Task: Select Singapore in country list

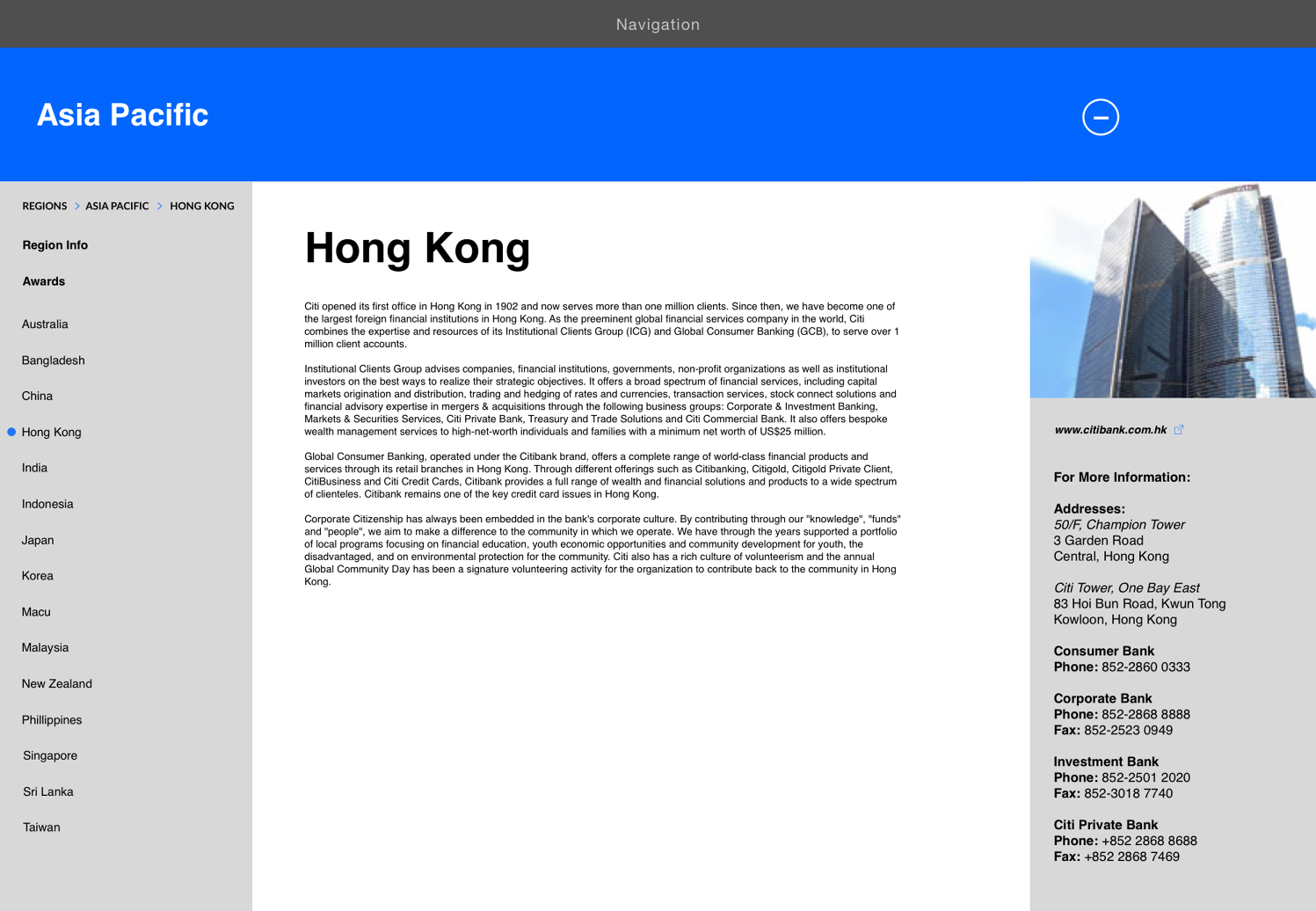Action: (50, 755)
